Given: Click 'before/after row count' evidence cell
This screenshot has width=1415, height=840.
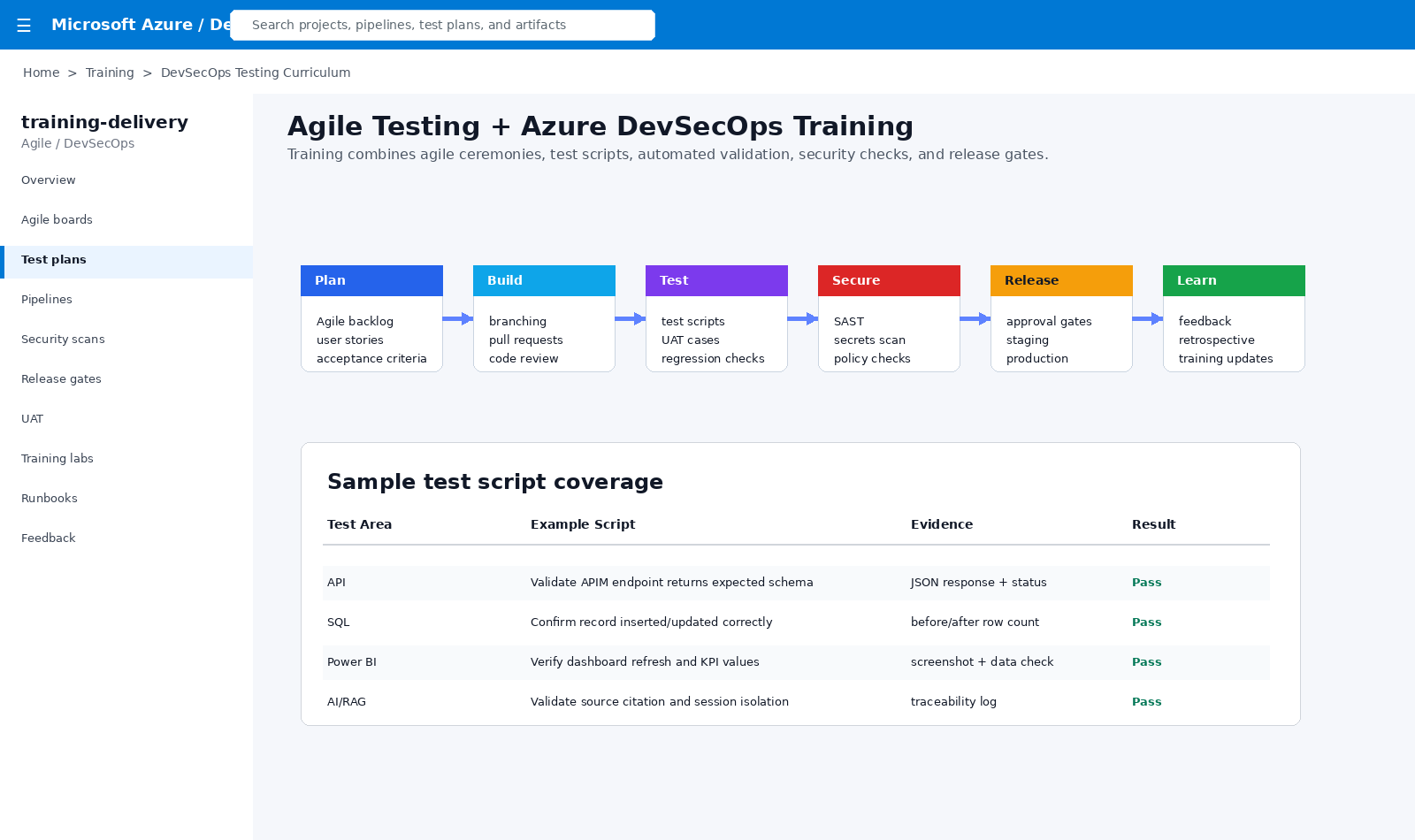Looking at the screenshot, I should [975, 622].
